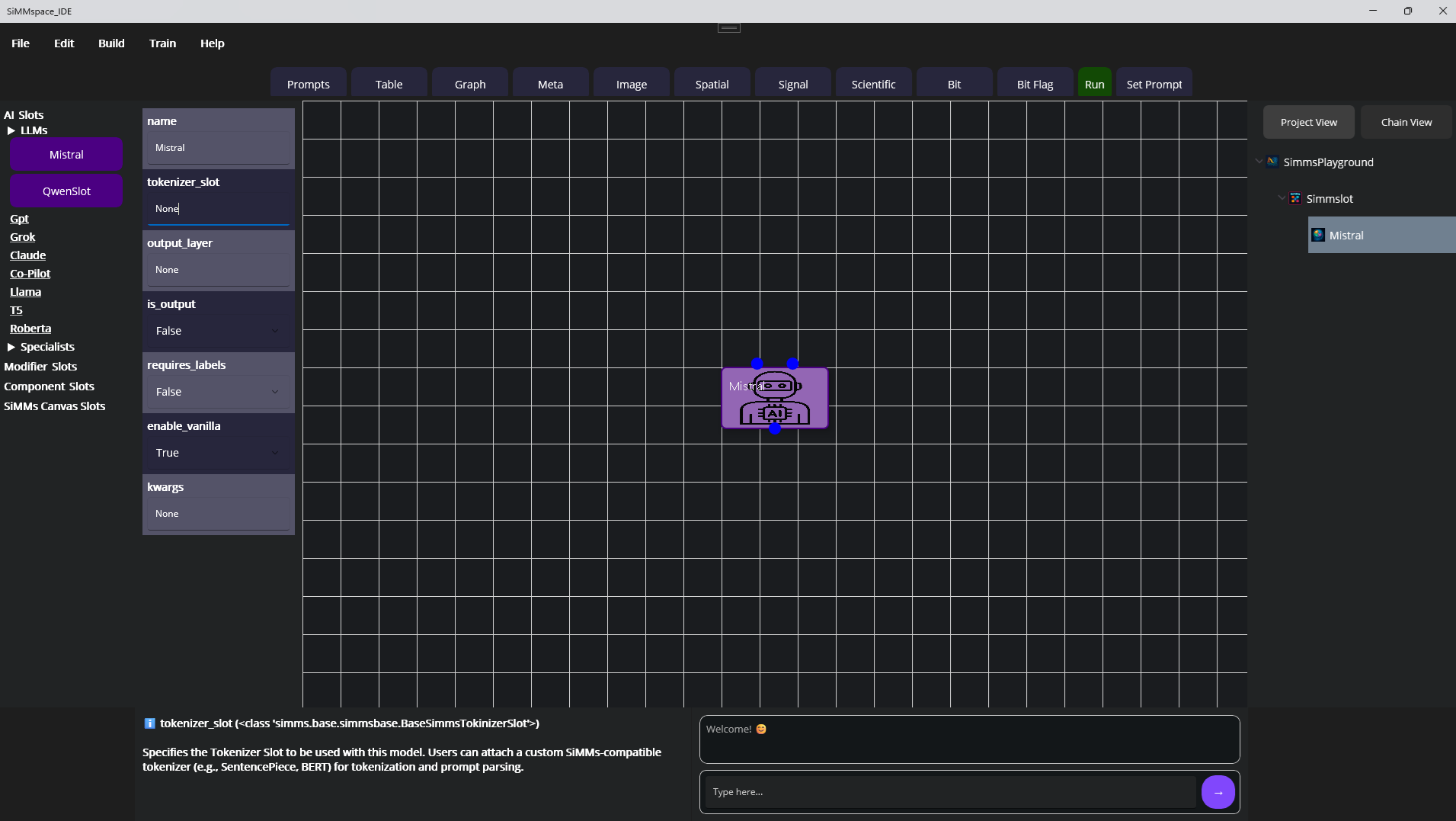1456x821 pixels.
Task: Expand the Specialists section
Action: [11, 347]
